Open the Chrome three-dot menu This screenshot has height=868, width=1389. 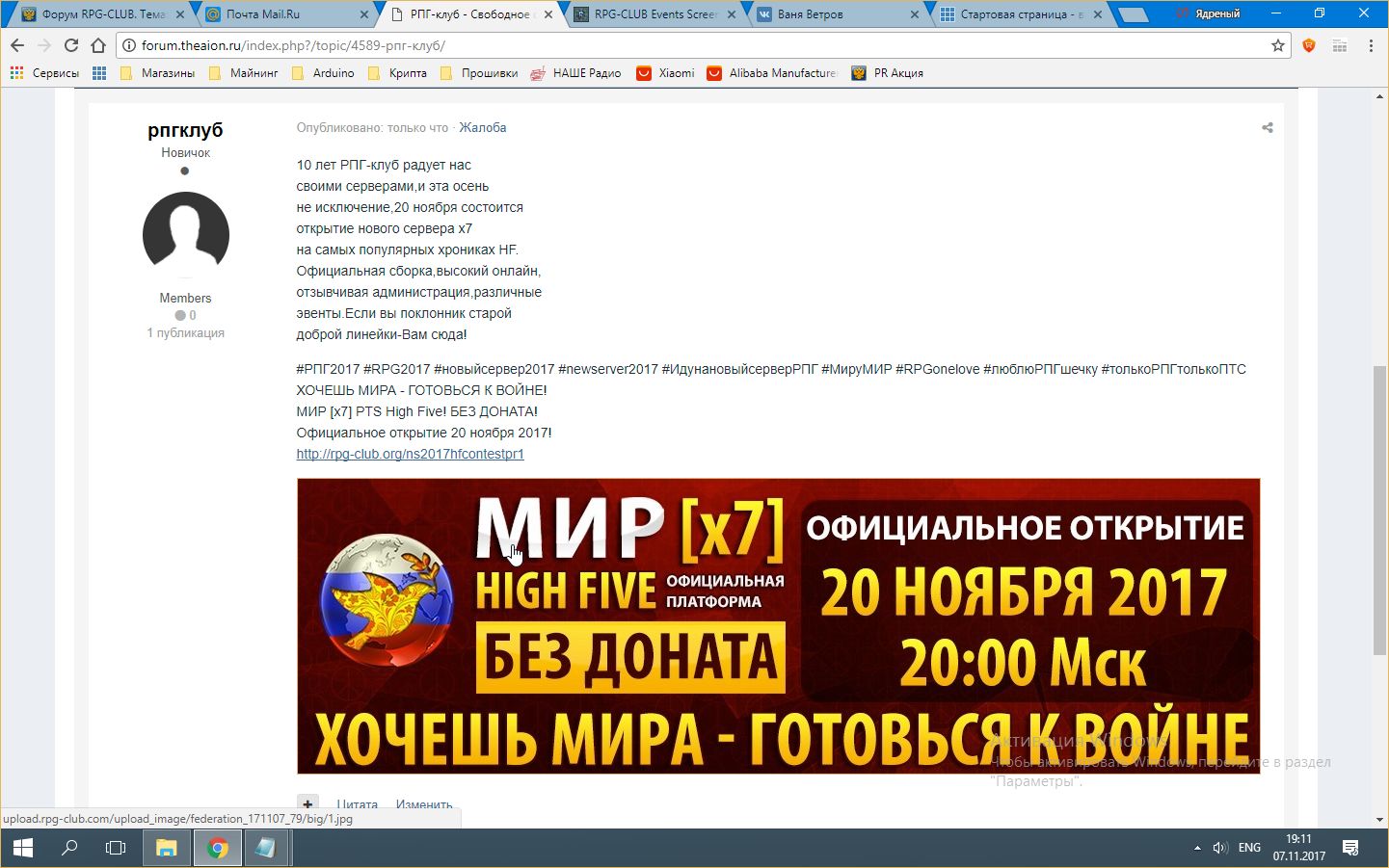[x=1371, y=45]
